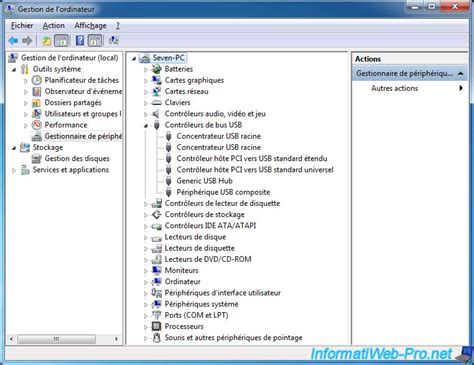Expand the Batteries category
Screen dimensions: 474x365
click(x=146, y=70)
